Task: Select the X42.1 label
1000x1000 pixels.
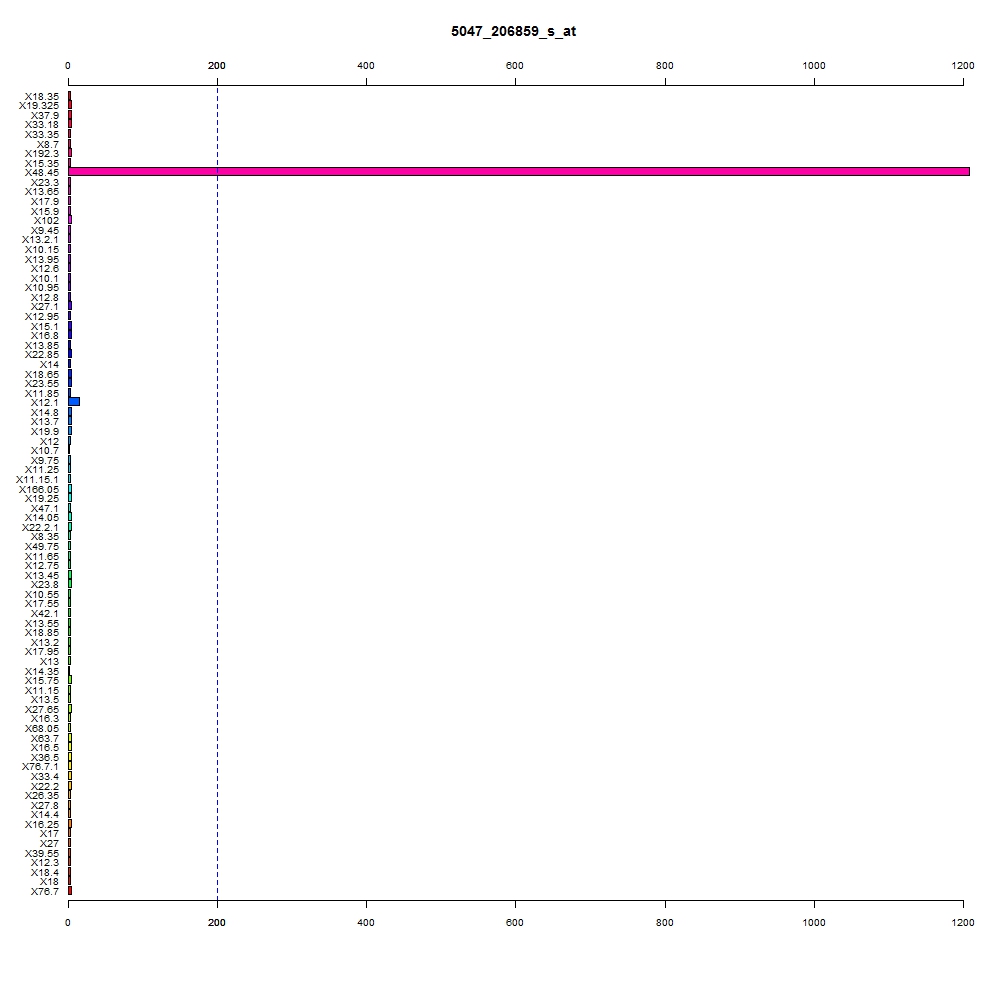Action: (x=45, y=614)
